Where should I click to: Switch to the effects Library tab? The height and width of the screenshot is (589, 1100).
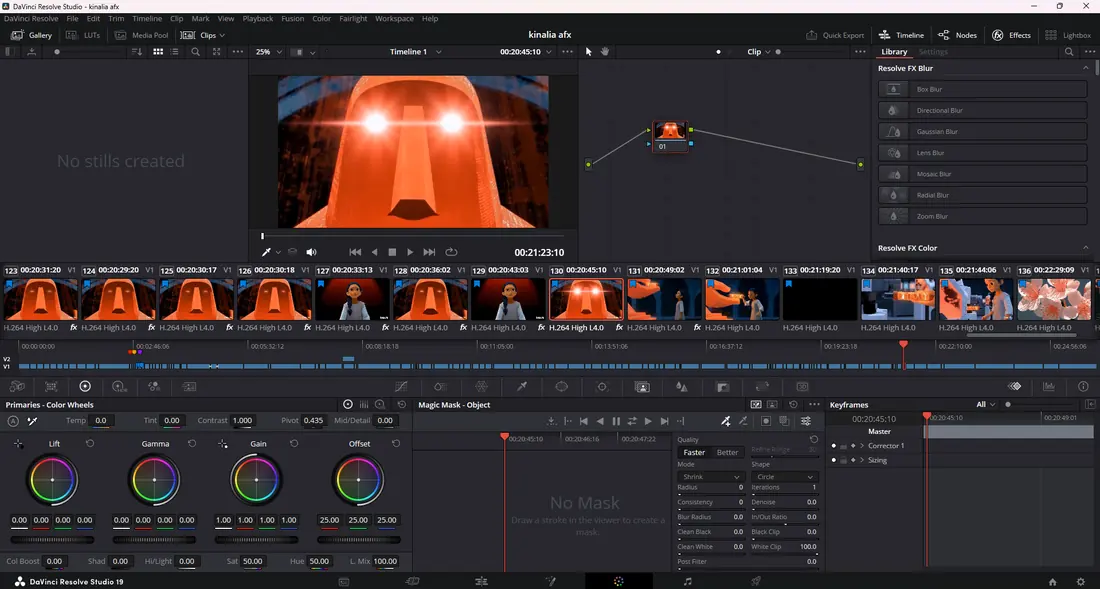pos(894,52)
